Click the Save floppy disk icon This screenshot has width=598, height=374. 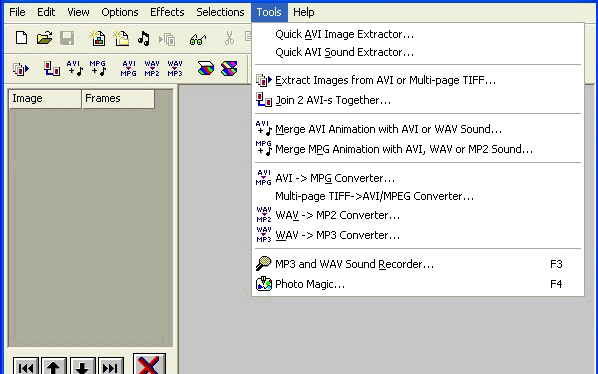click(x=67, y=38)
